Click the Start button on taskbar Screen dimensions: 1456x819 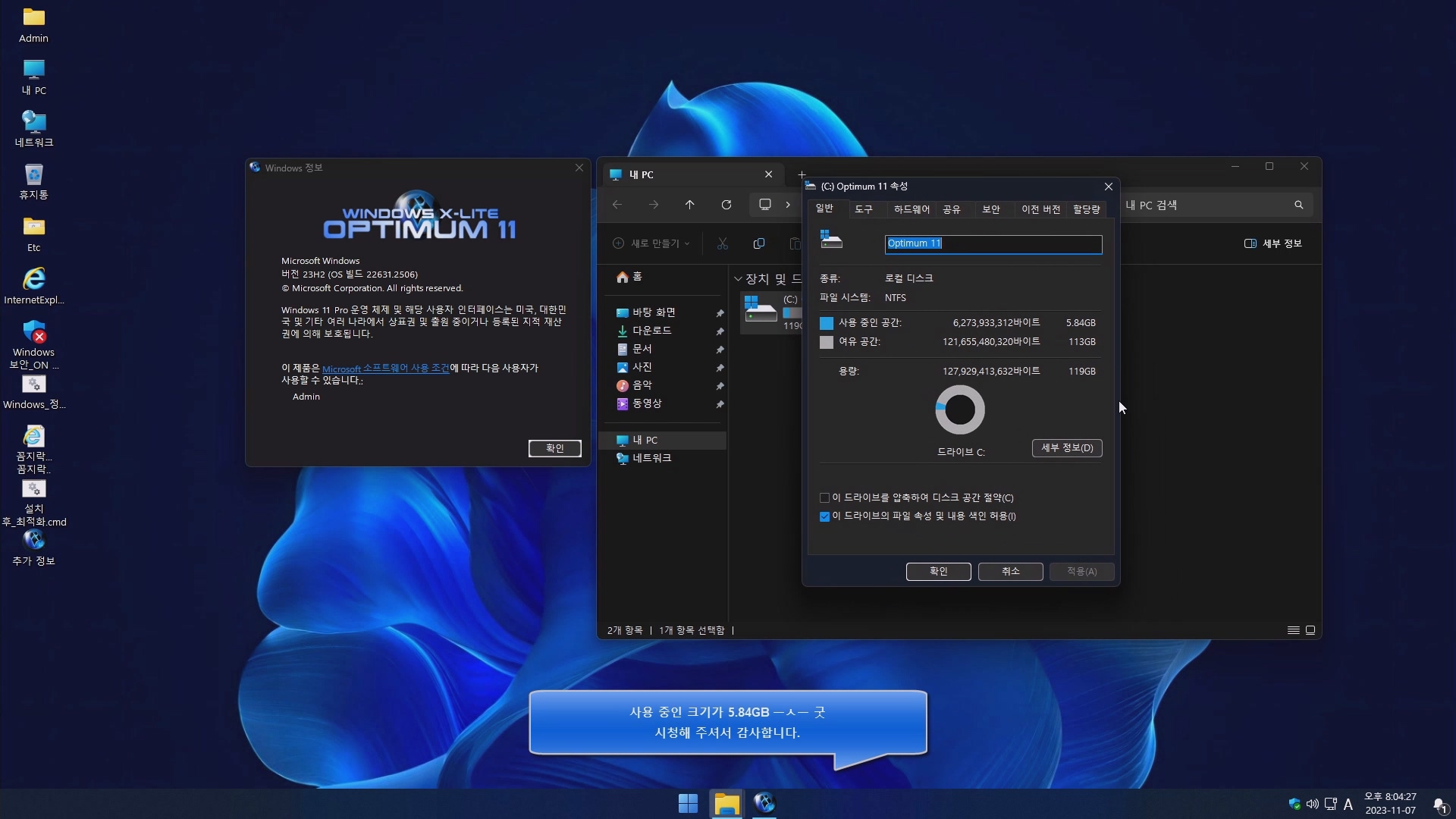[688, 803]
